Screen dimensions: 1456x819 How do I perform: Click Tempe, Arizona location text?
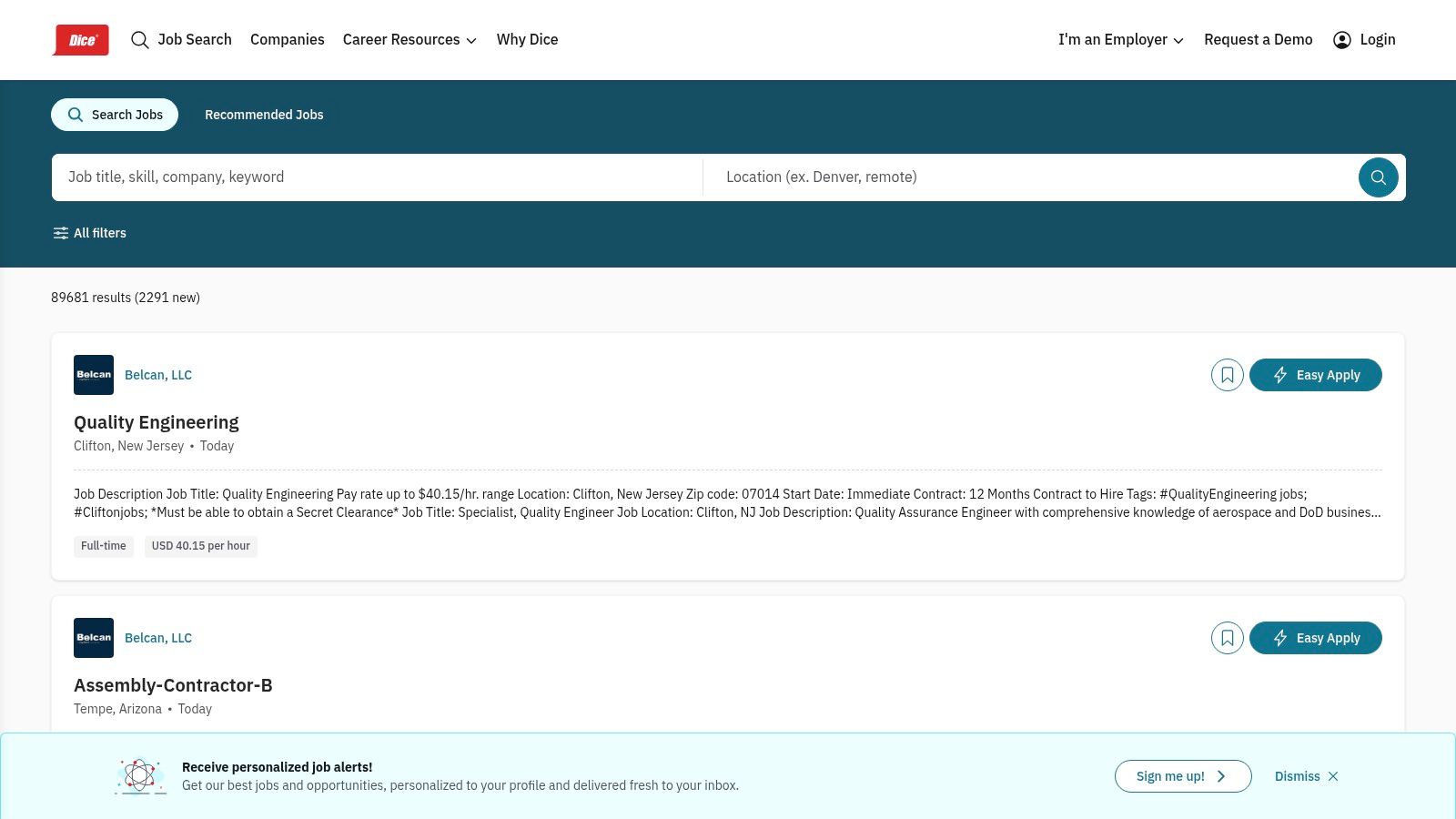[117, 709]
